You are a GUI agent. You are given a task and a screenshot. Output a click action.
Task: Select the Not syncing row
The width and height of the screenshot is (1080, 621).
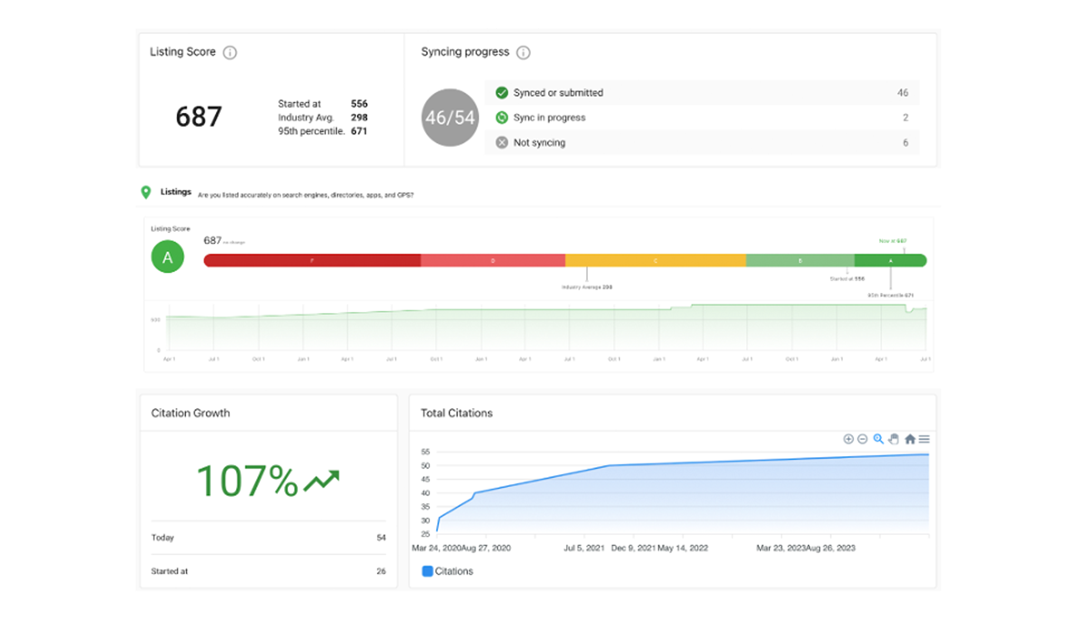point(702,143)
